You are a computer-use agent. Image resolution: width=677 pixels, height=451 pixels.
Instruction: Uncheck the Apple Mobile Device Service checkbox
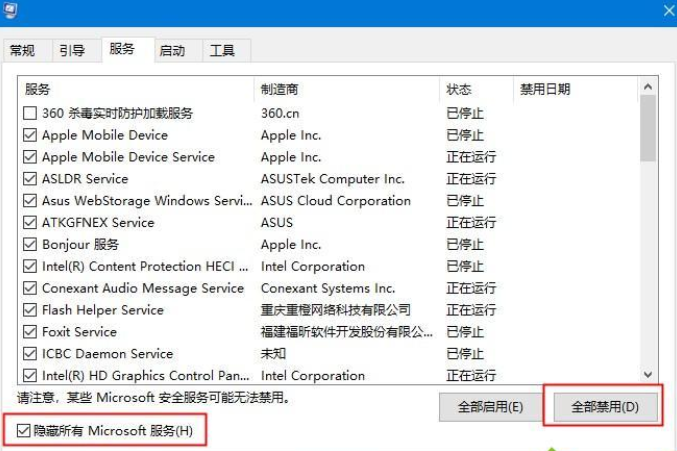30,157
